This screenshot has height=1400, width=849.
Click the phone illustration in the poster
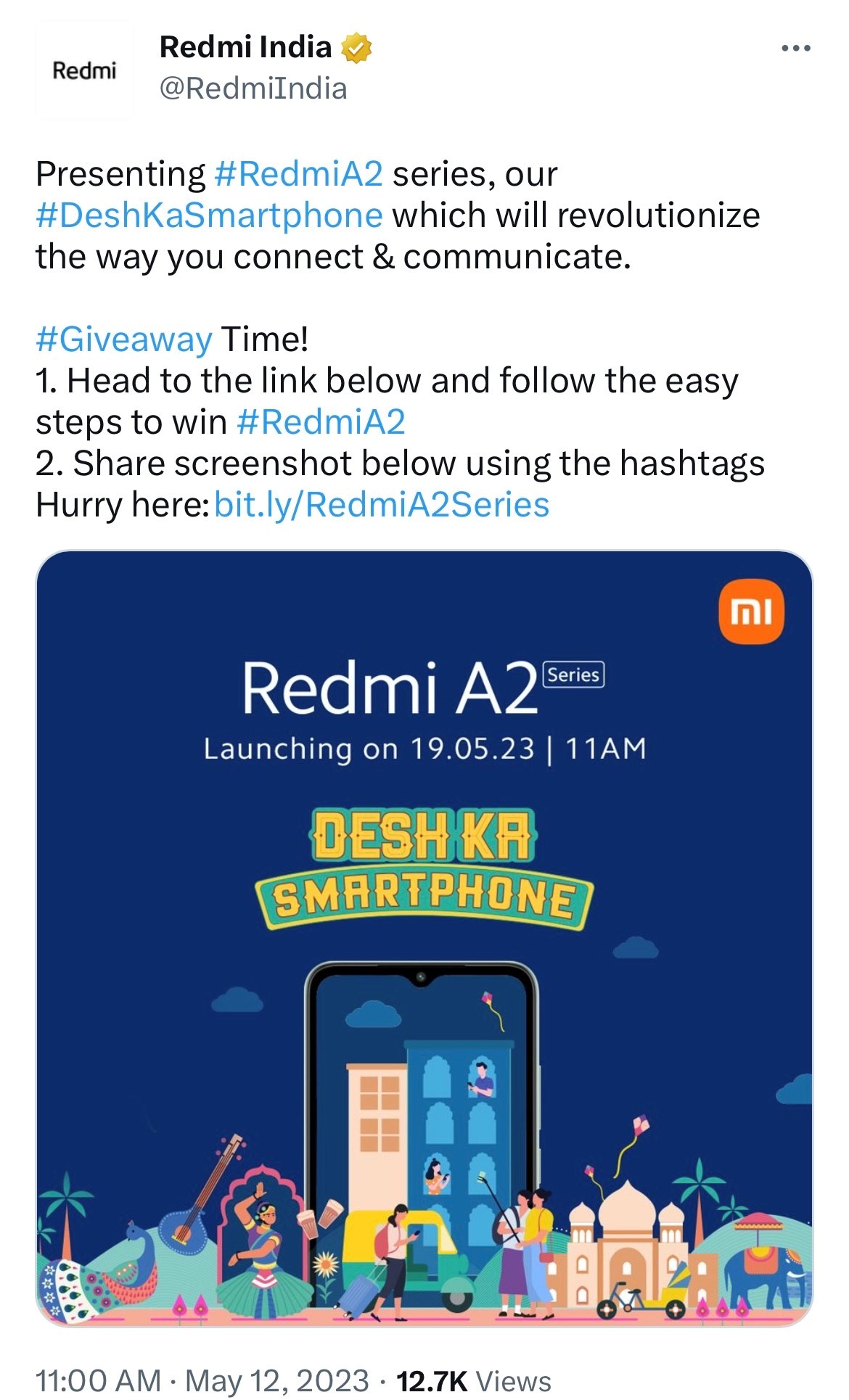pos(421,1132)
